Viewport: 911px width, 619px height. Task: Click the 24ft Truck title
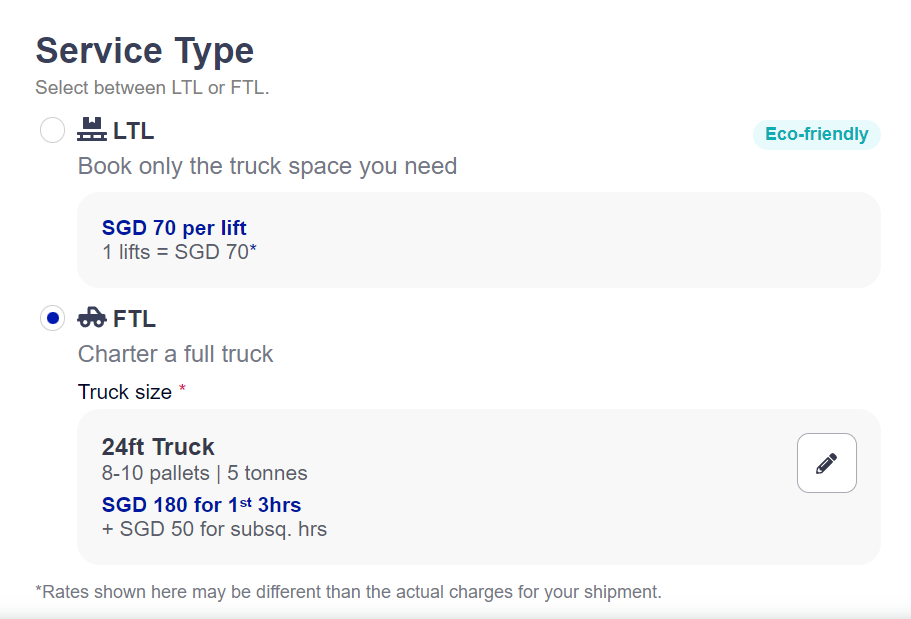(x=158, y=447)
